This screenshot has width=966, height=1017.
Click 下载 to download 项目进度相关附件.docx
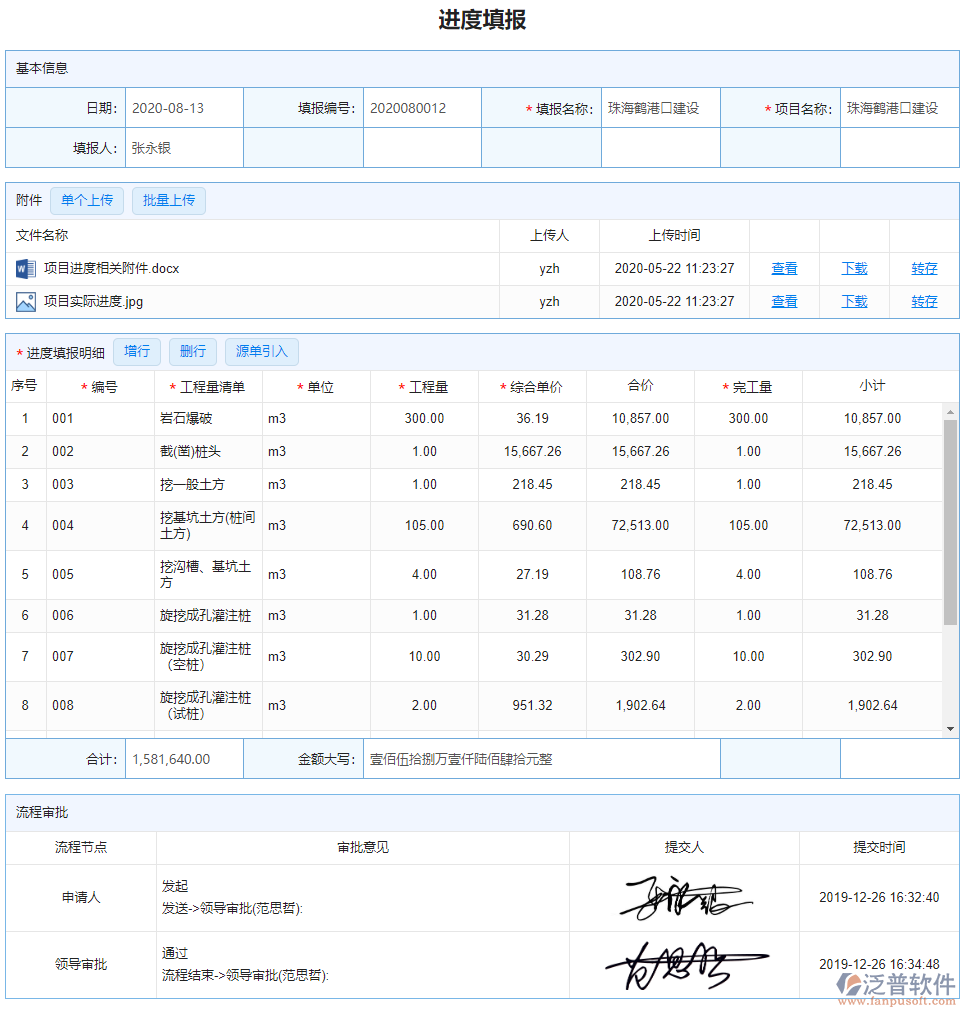[x=854, y=268]
